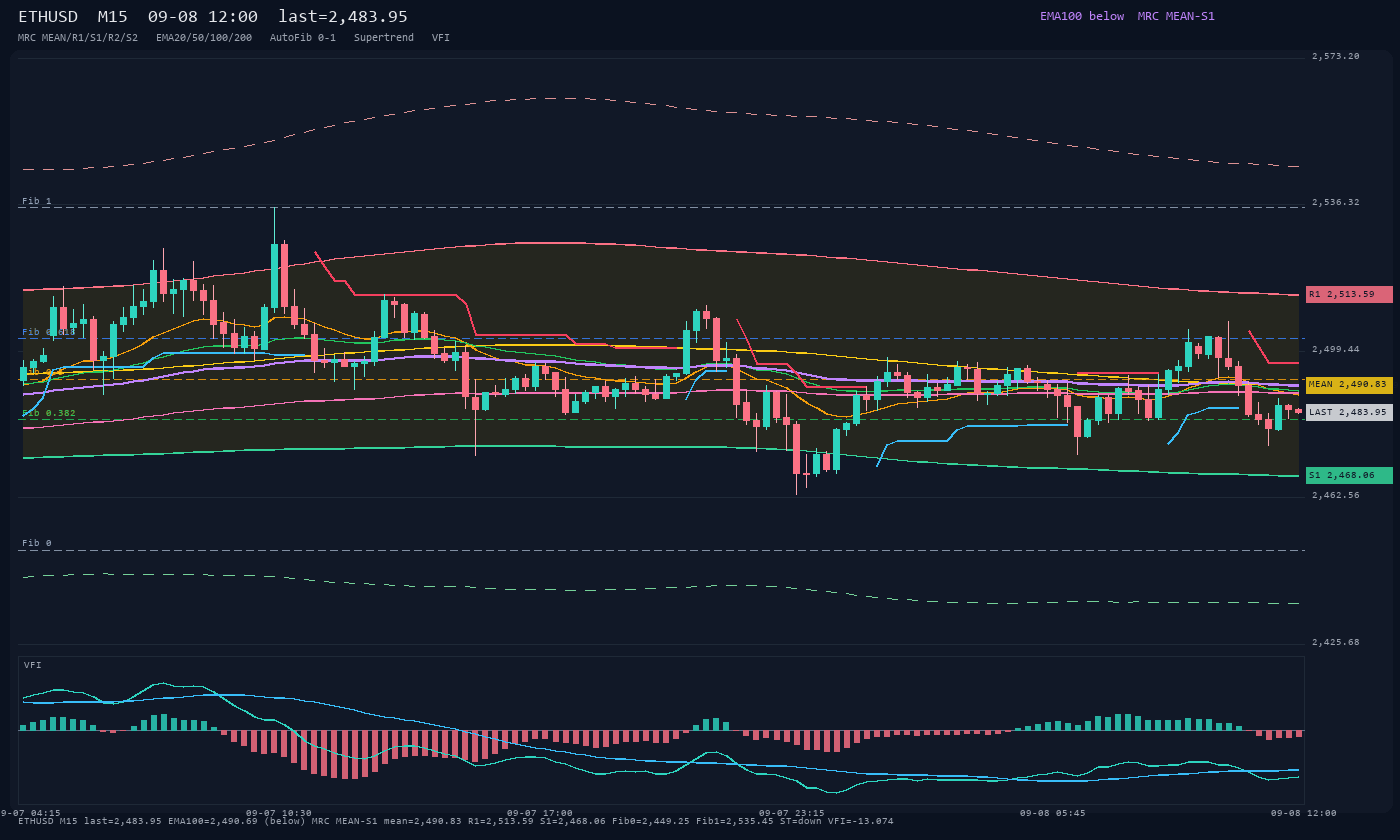Click the 2,573.20 price axis label
Screen dimensions: 1400x840
[1336, 56]
